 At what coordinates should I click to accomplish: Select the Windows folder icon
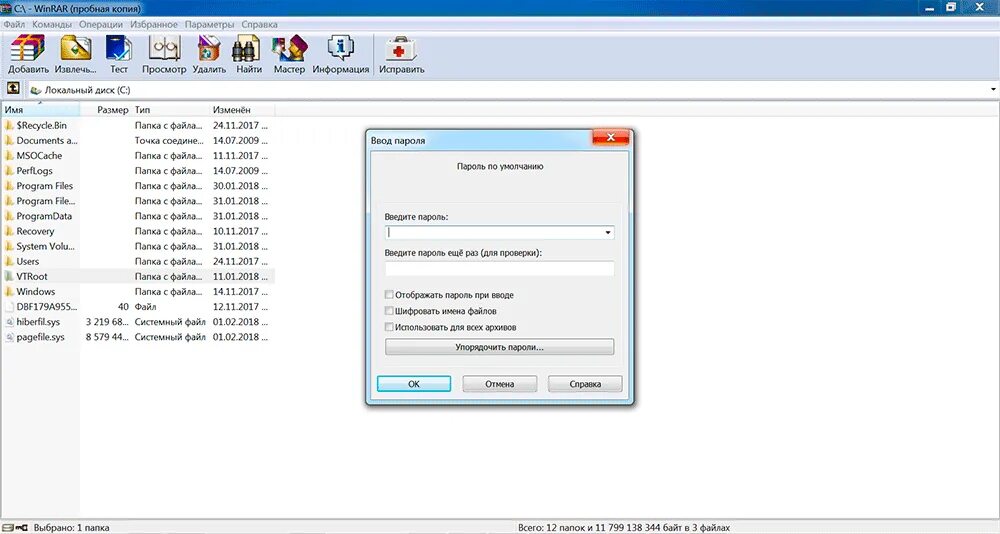[x=9, y=292]
